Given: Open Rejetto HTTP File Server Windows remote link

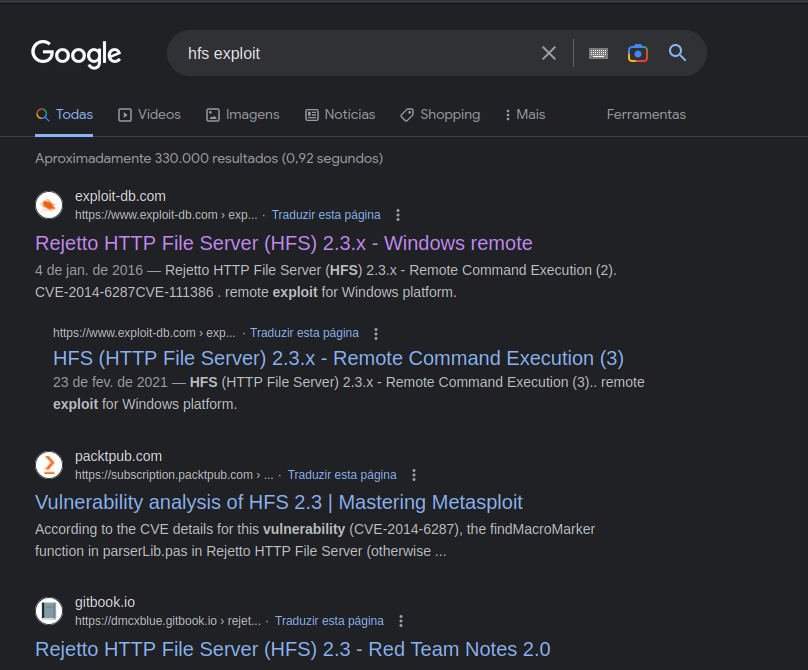Looking at the screenshot, I should [284, 243].
